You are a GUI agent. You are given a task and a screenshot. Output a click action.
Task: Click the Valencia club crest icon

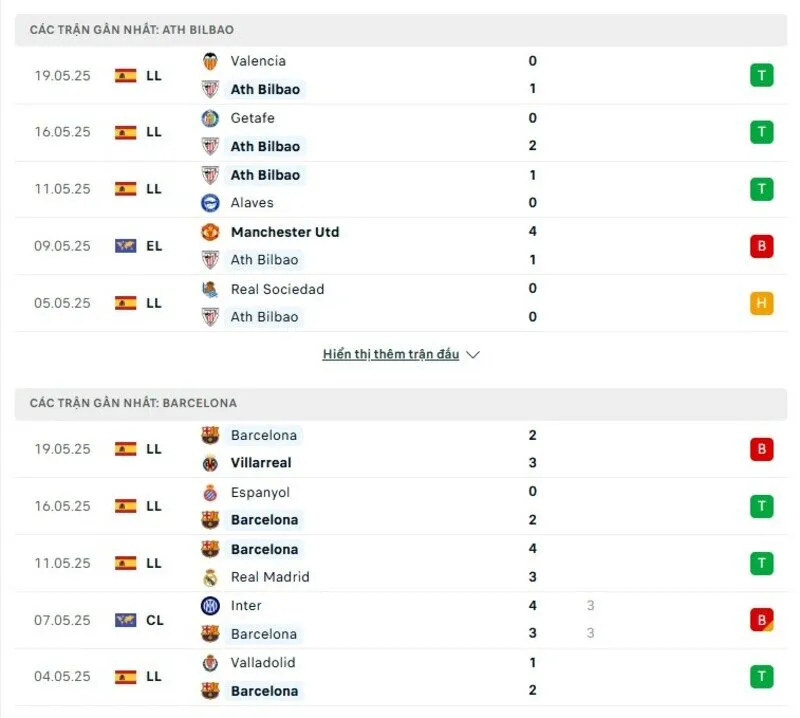tap(210, 61)
